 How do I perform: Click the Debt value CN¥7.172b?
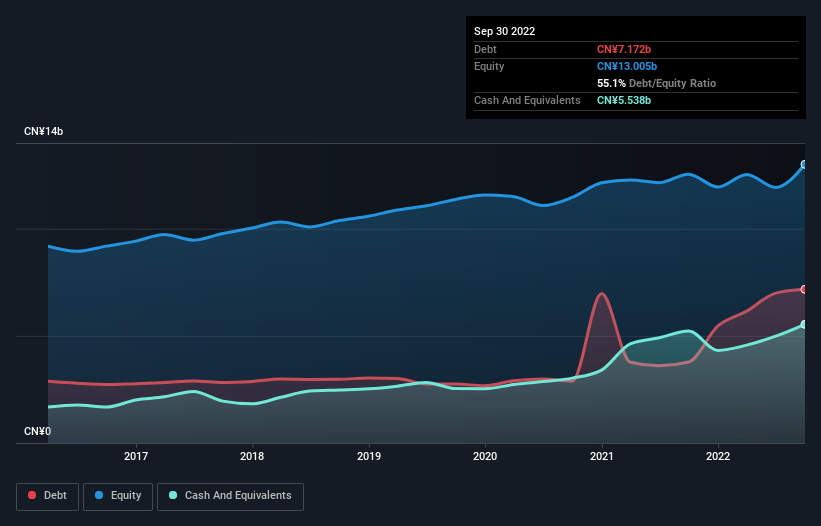pyautogui.click(x=624, y=49)
